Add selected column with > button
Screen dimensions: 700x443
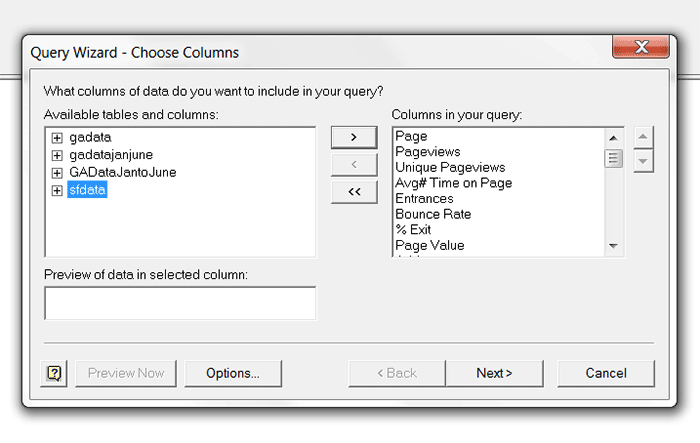pyautogui.click(x=354, y=138)
